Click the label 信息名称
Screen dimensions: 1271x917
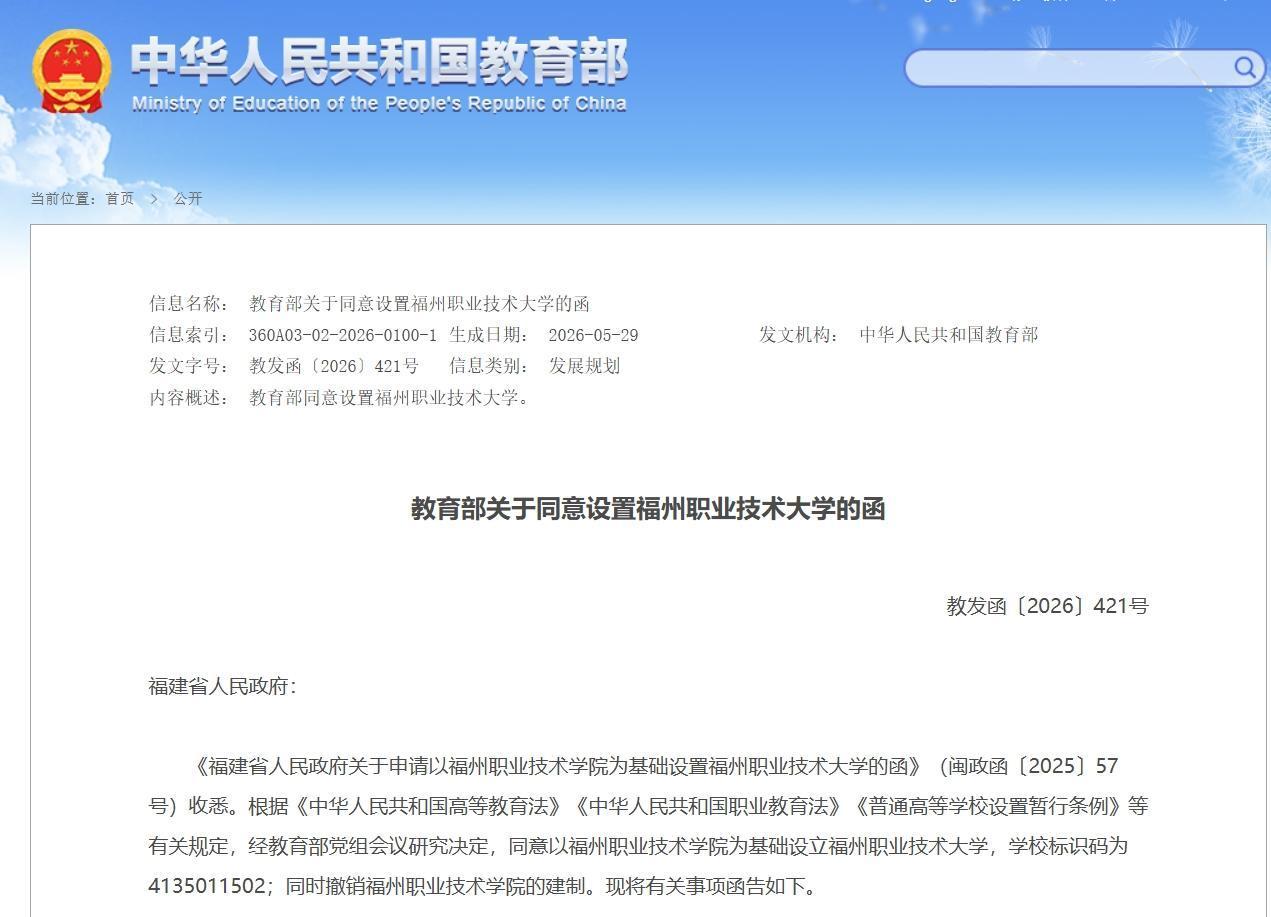pyautogui.click(x=189, y=303)
